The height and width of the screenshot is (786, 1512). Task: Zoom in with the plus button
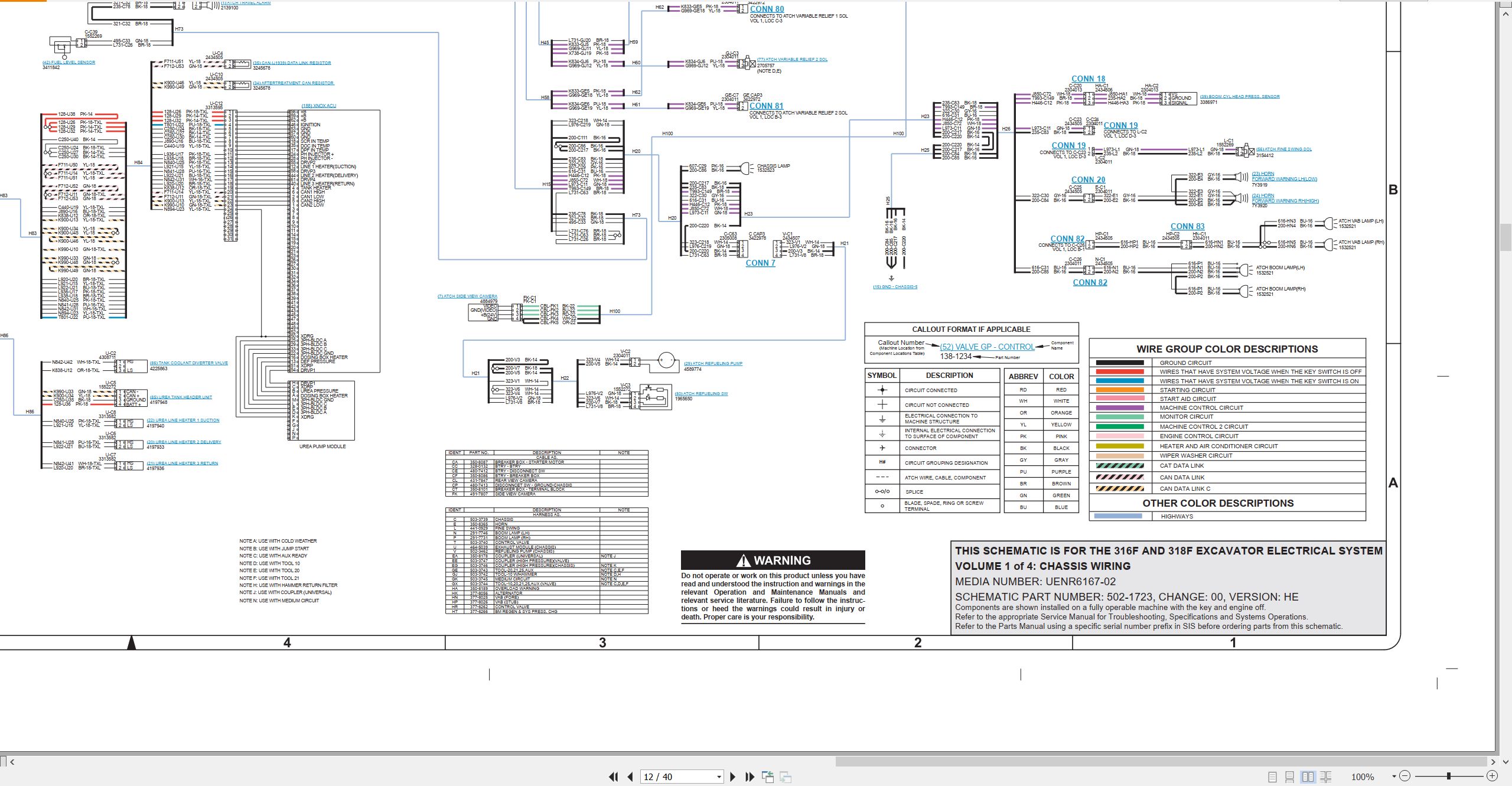click(x=1492, y=776)
